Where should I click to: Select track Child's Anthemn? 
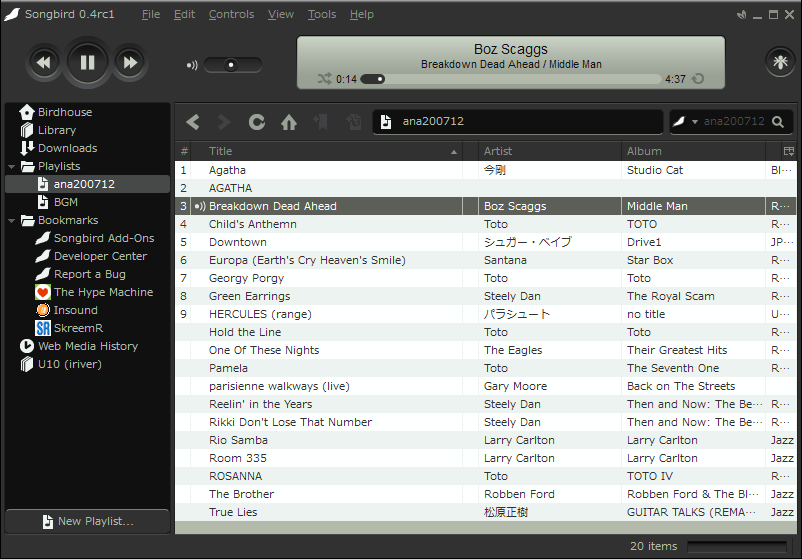[x=485, y=224]
